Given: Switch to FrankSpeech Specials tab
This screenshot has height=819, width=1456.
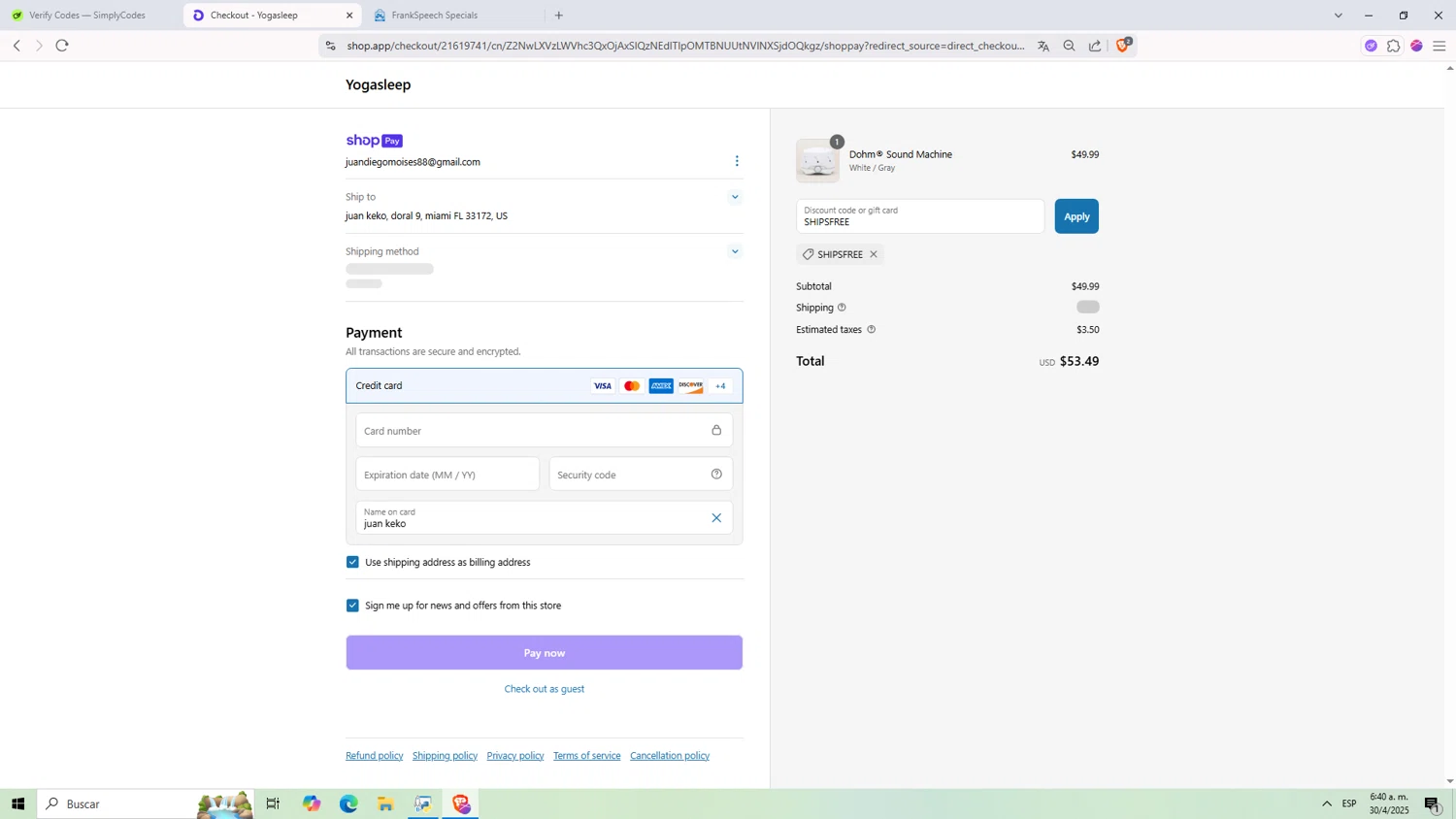Looking at the screenshot, I should tap(434, 16).
